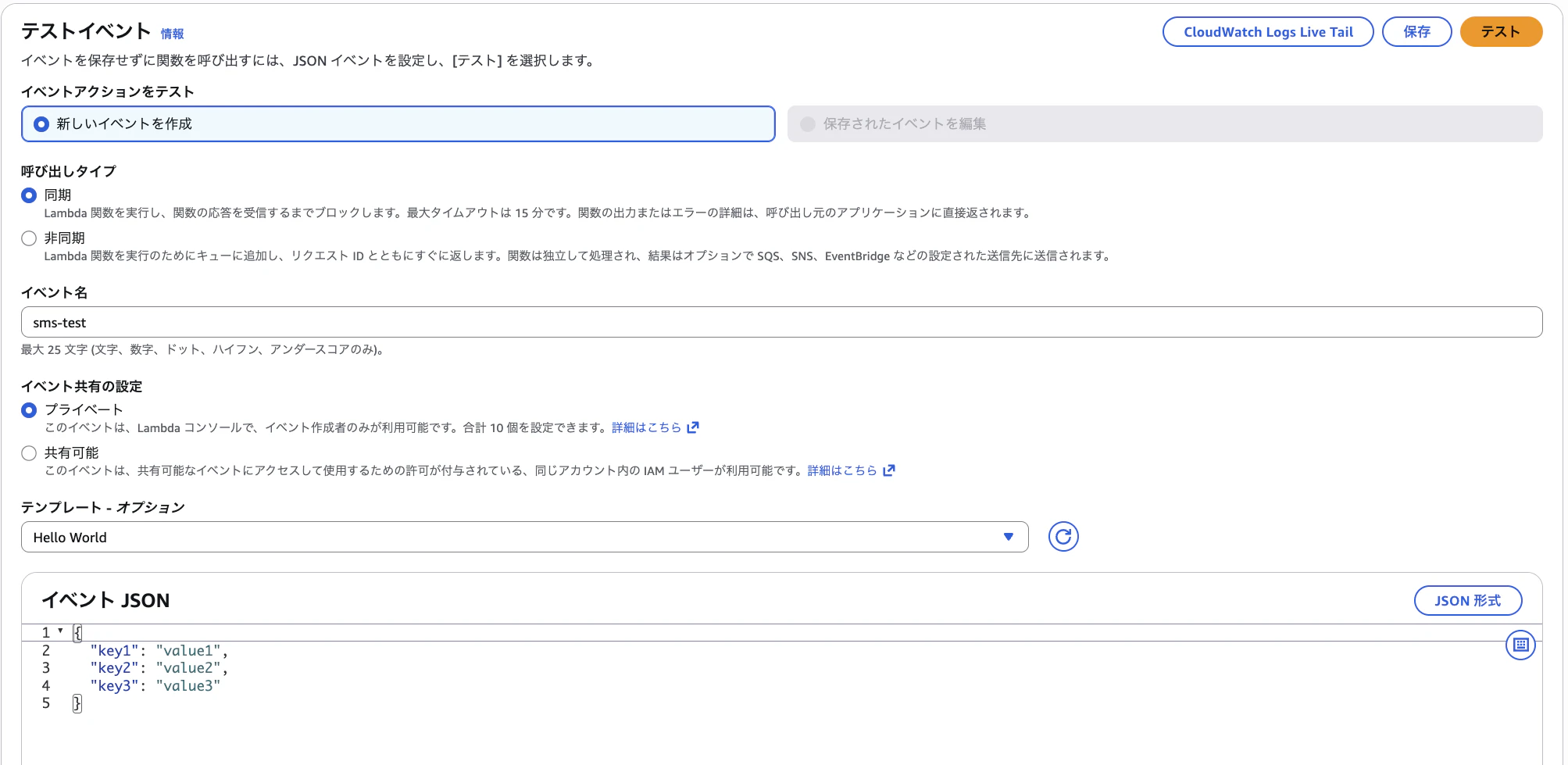Open the 情報 link beside テストイベント

point(173,34)
